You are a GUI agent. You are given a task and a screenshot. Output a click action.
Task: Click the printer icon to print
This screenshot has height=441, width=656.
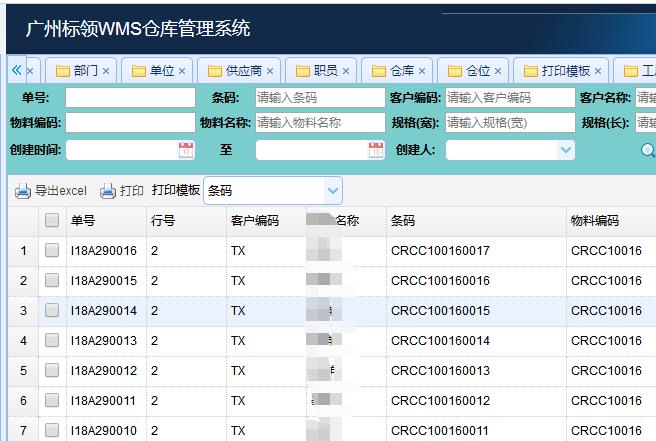(108, 191)
